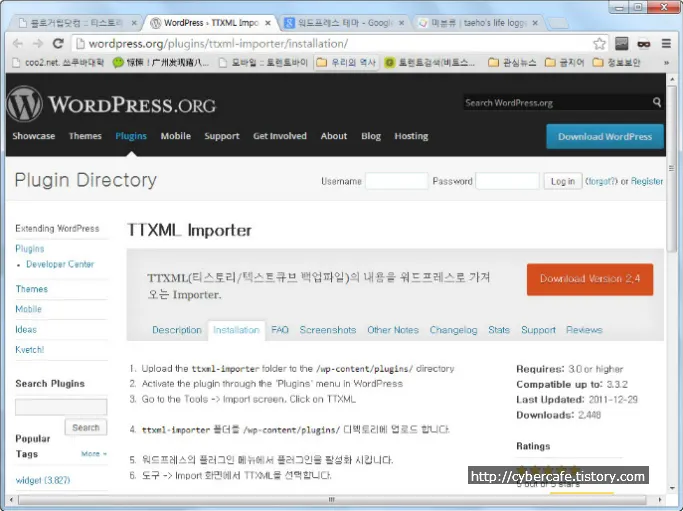Open the Mobile navigation item
Viewport: 683px width, 511px height.
tap(176, 136)
